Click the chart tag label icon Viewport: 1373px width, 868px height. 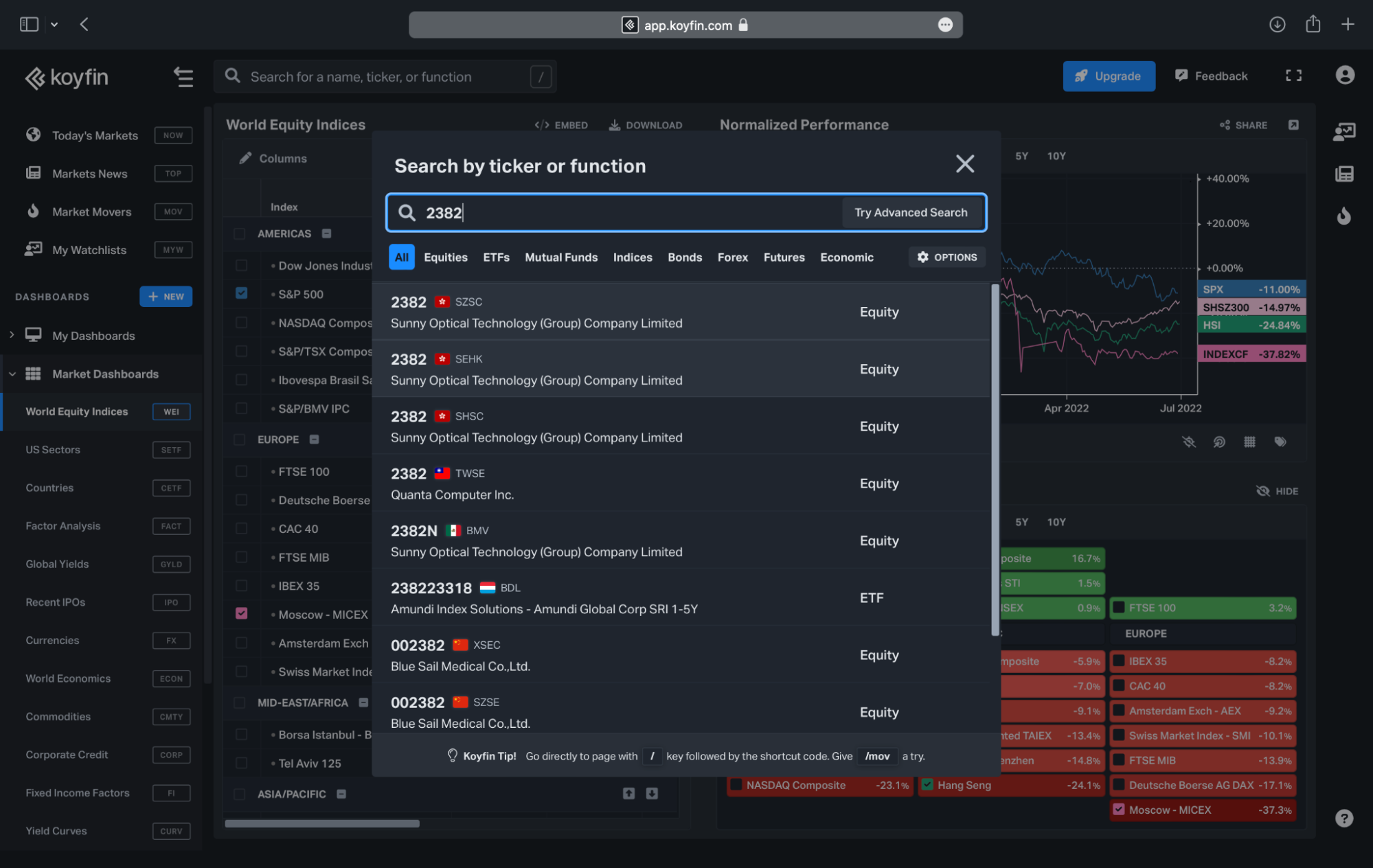tap(1280, 442)
